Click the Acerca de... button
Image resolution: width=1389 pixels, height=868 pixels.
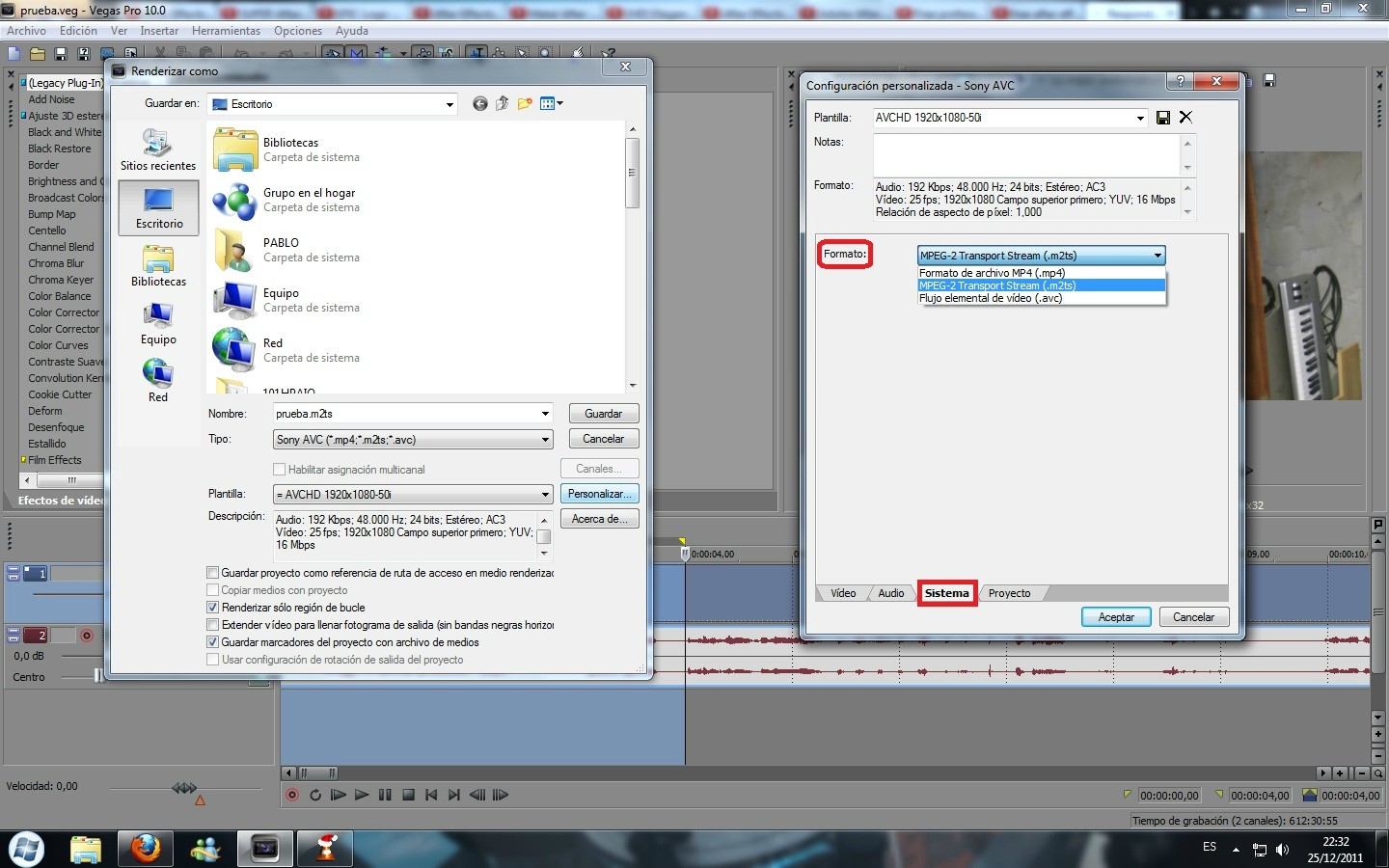pyautogui.click(x=599, y=519)
